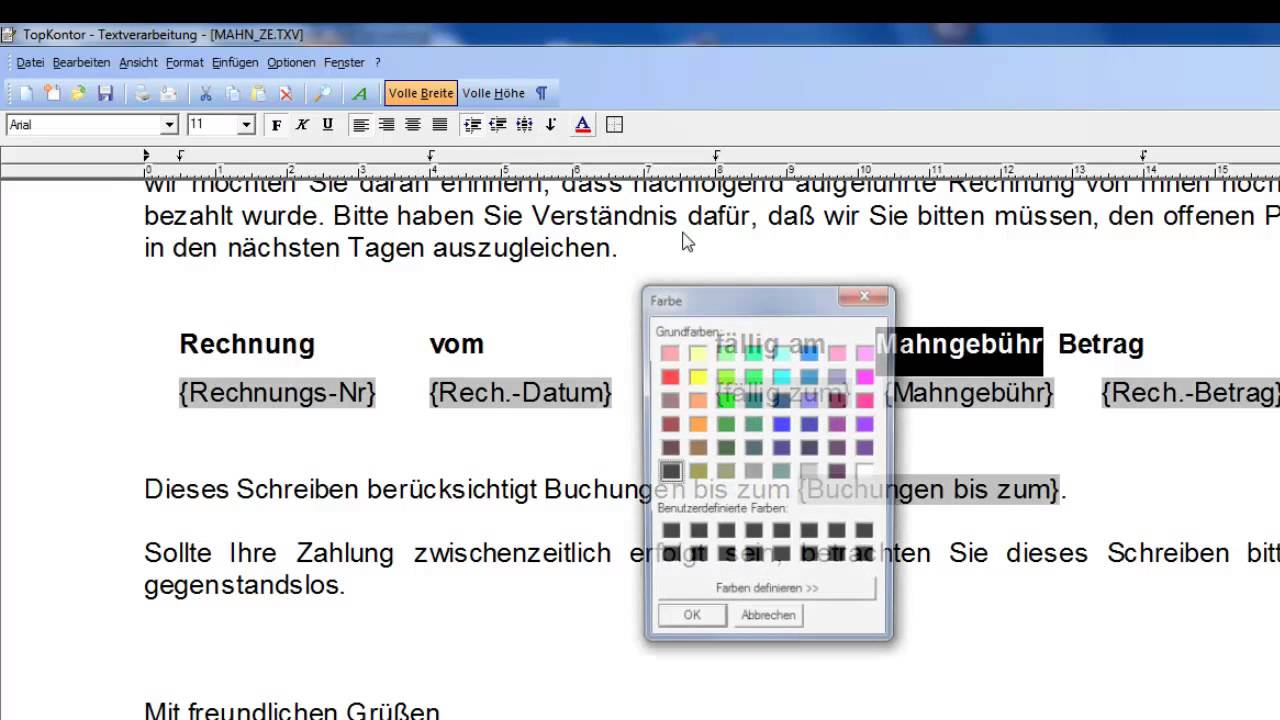Cancel the Farbe dialog with Abbrechen
1280x720 pixels.
(x=768, y=615)
